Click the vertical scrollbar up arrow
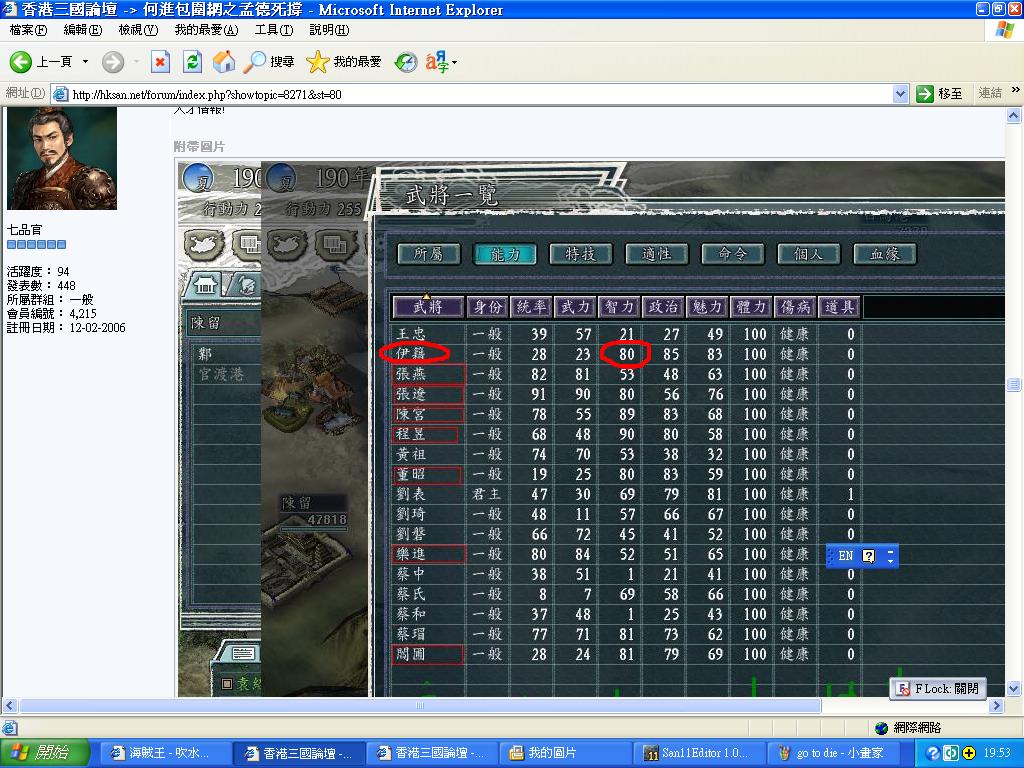1024x768 pixels. pyautogui.click(x=1014, y=116)
